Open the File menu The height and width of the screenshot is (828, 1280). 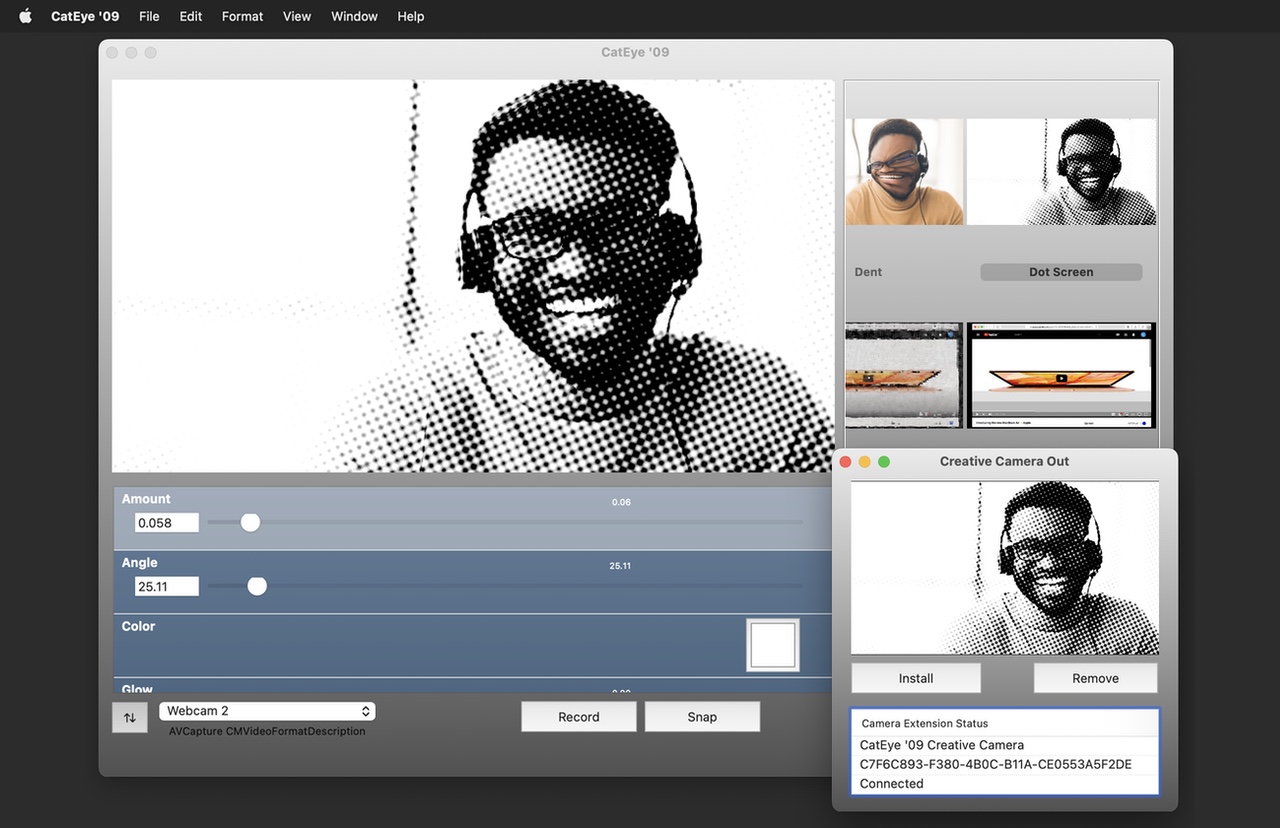pyautogui.click(x=149, y=16)
